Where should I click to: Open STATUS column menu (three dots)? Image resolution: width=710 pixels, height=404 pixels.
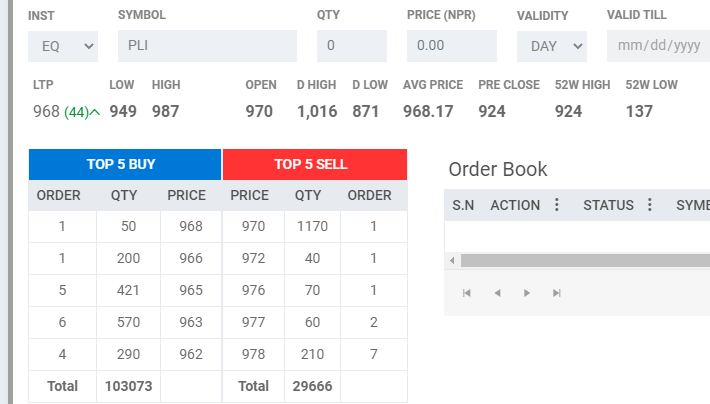tap(649, 205)
